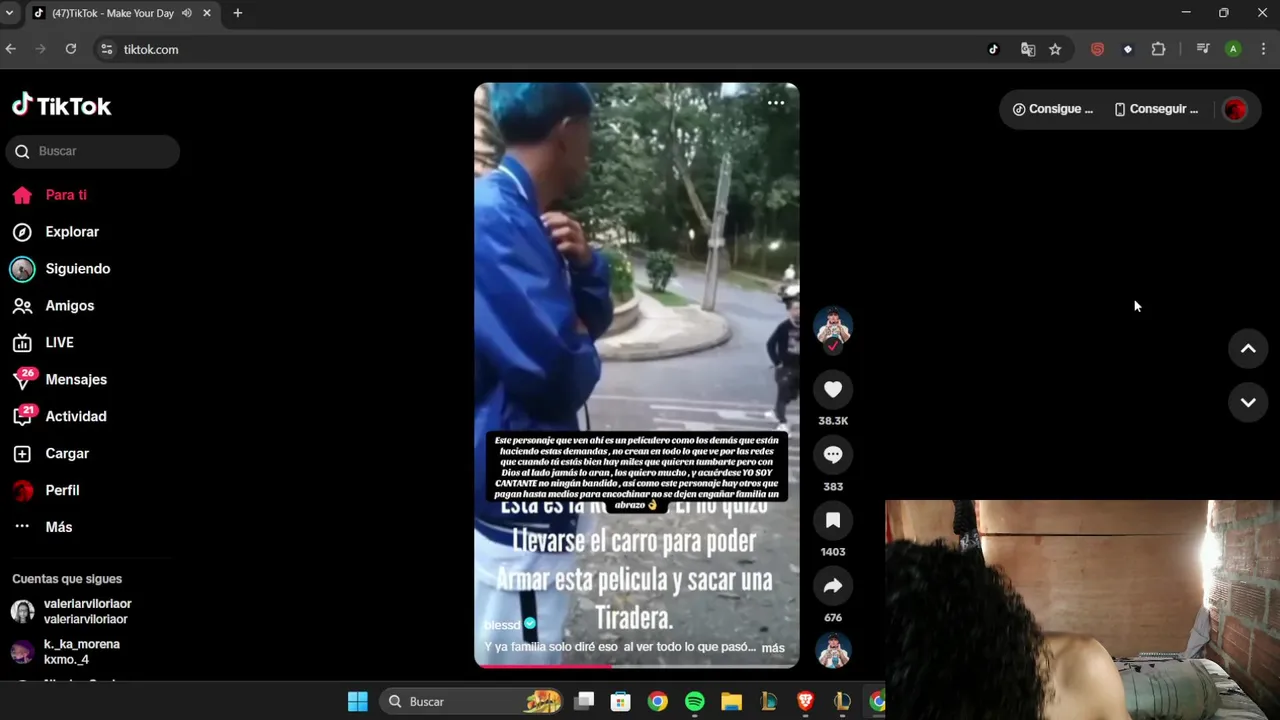This screenshot has width=1280, height=720.
Task: Go to the Siguiendo feed
Action: point(61,269)
